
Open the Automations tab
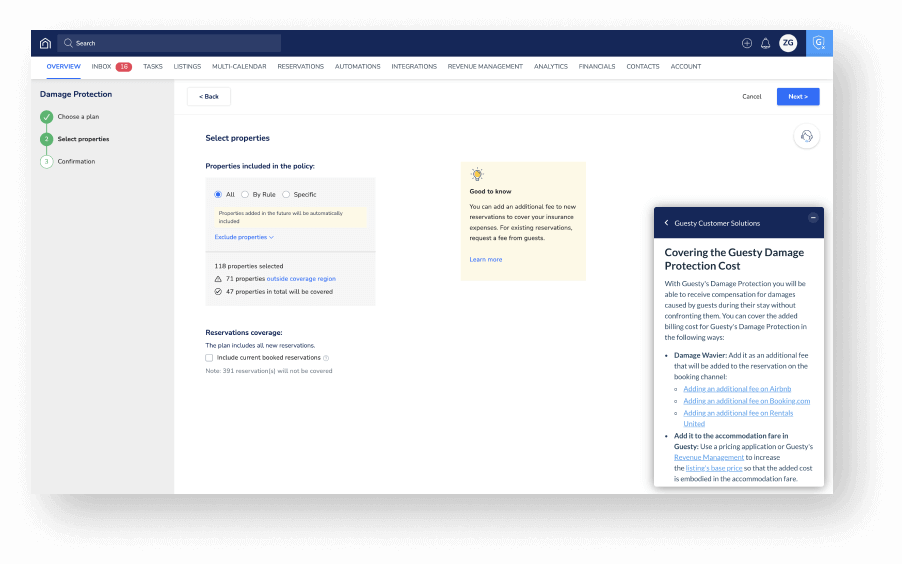click(x=357, y=67)
